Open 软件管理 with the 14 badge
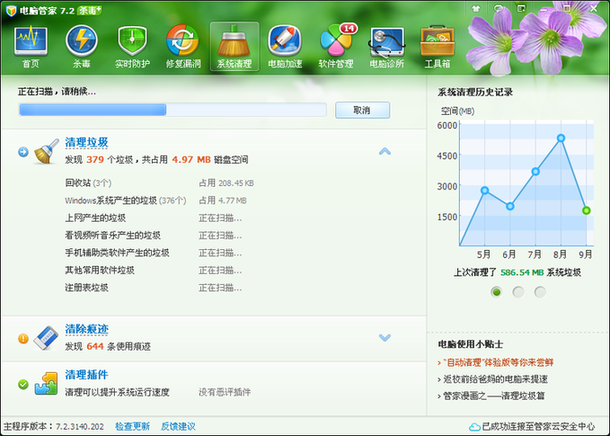Screen dimensions: 610x436 click(x=336, y=45)
